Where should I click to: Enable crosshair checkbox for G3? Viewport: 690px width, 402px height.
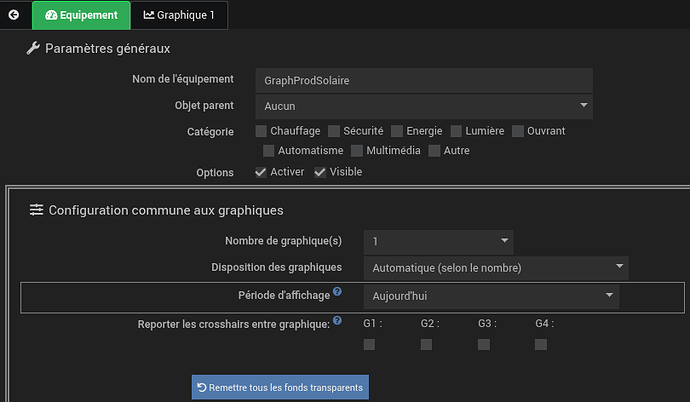[484, 345]
